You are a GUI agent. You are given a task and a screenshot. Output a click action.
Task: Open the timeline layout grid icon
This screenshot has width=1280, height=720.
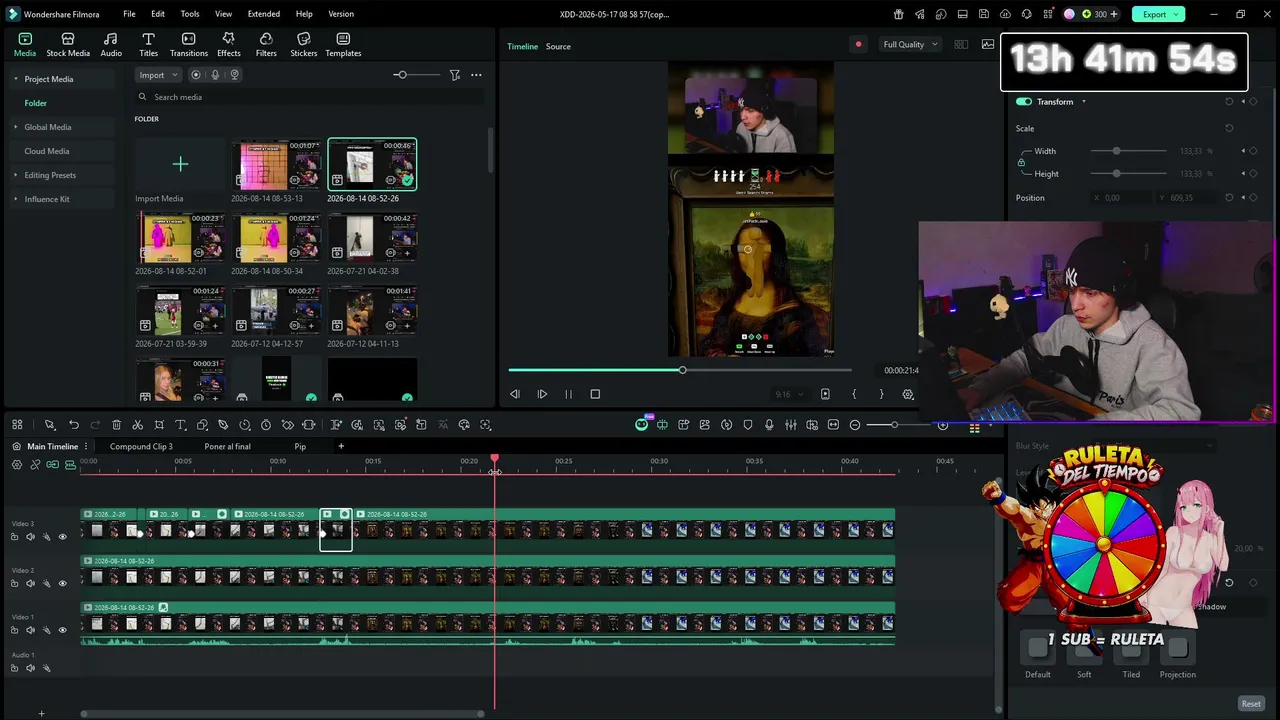tap(17, 425)
